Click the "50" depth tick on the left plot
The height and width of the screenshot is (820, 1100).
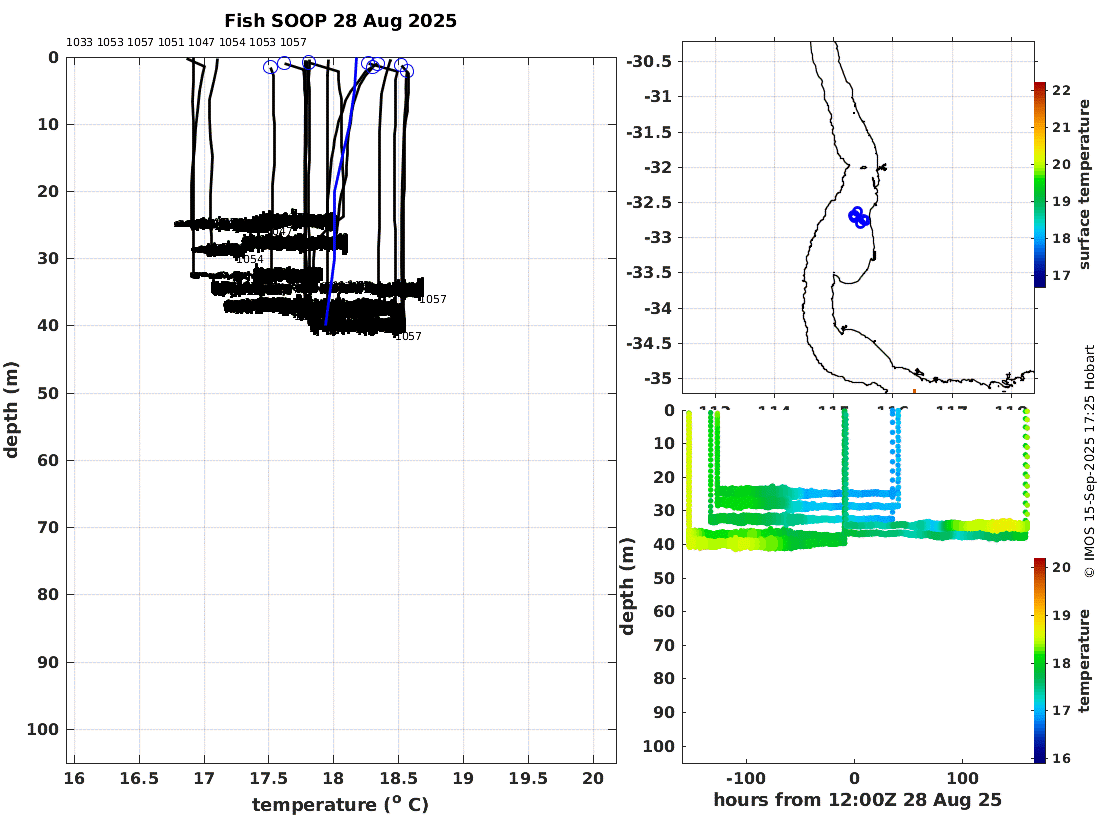point(48,394)
